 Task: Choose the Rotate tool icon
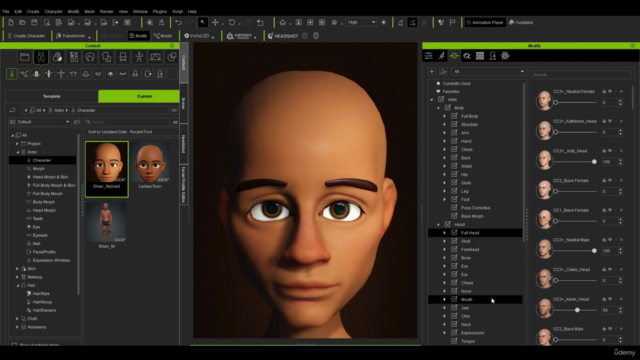[x=232, y=22]
